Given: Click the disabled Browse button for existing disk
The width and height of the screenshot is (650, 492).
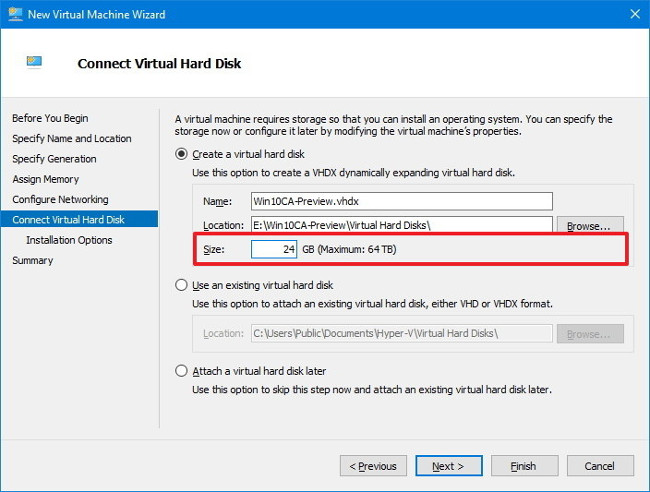Looking at the screenshot, I should point(590,334).
